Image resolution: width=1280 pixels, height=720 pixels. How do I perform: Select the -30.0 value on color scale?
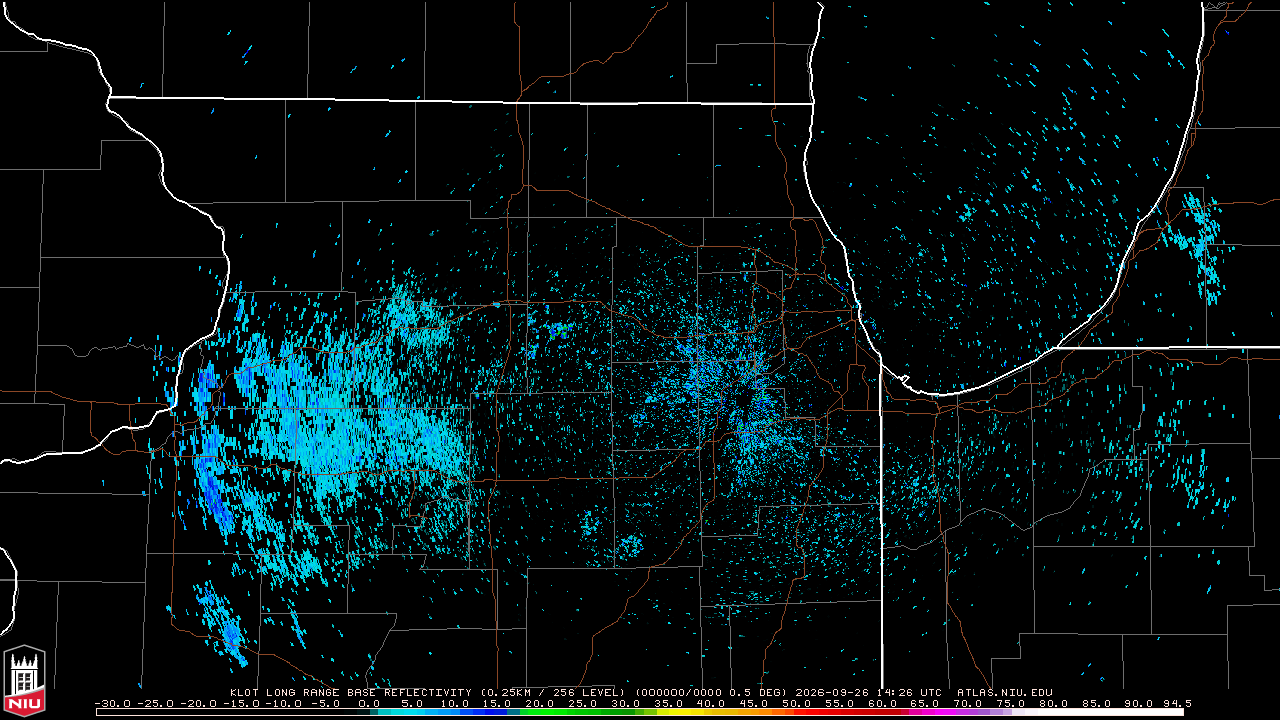113,703
